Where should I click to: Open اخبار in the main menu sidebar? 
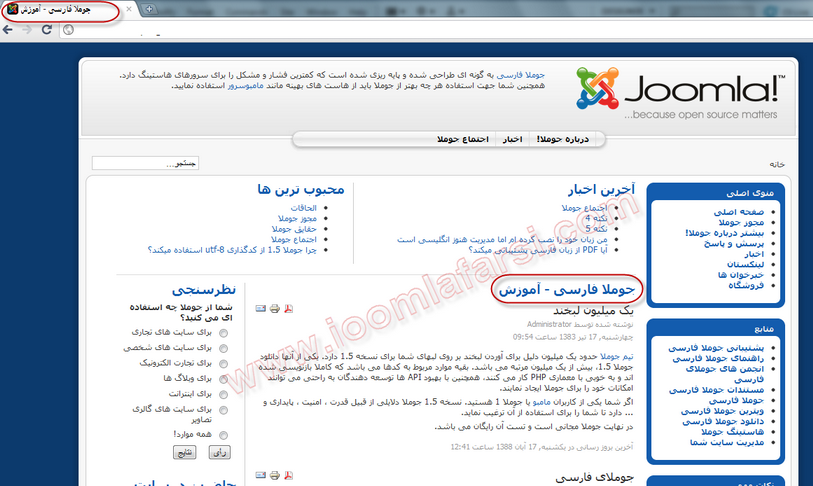754,254
